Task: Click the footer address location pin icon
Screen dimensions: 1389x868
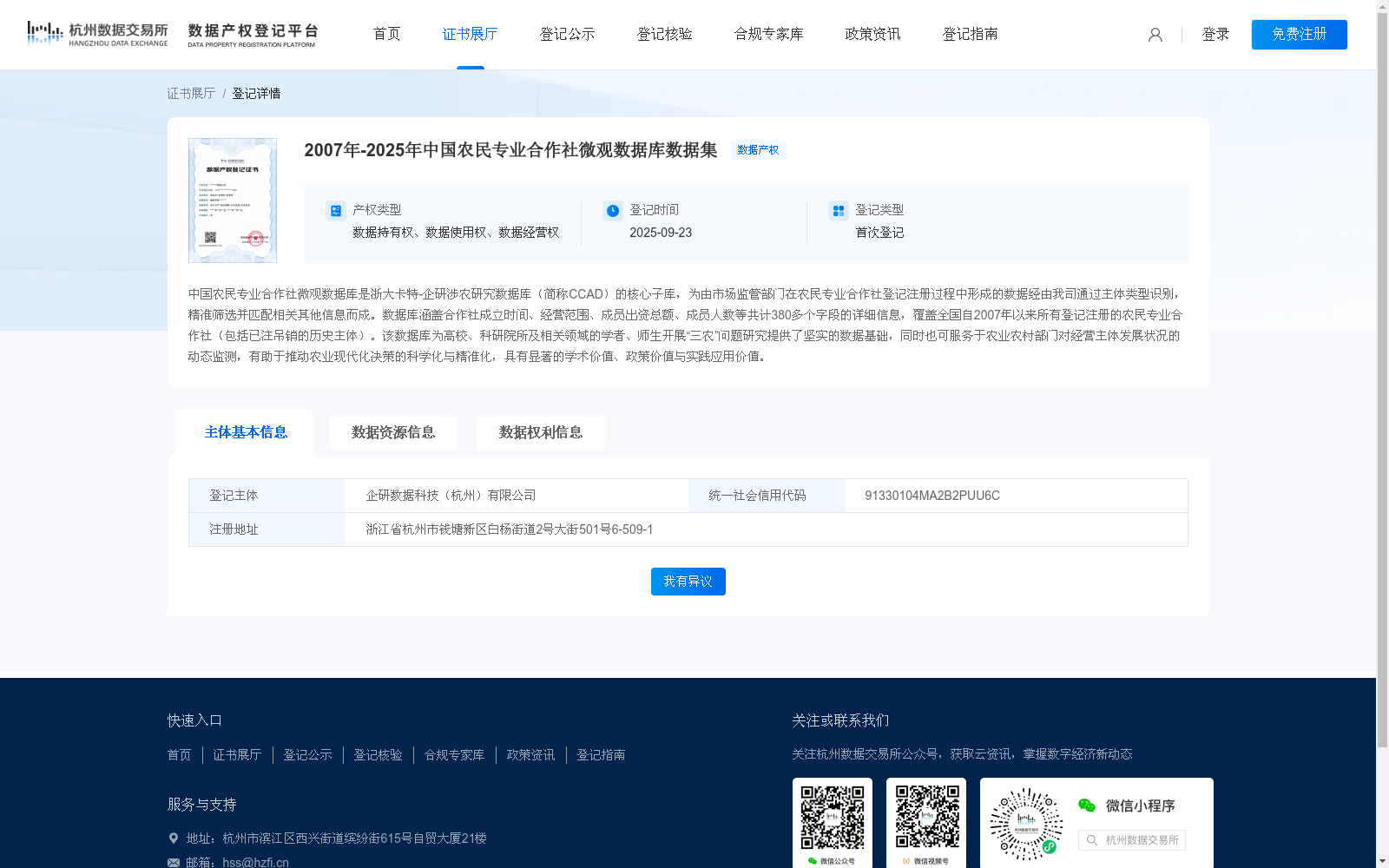Action: [x=174, y=838]
